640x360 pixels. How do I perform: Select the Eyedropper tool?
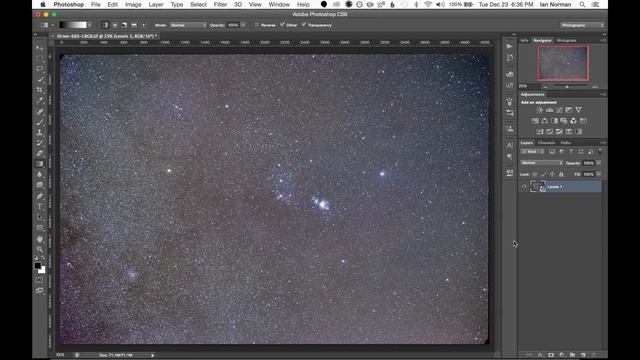pyautogui.click(x=40, y=100)
